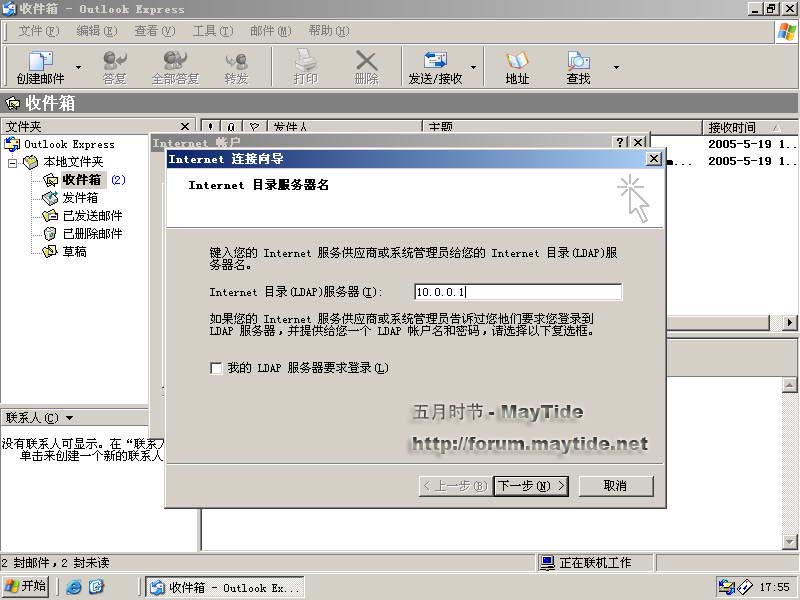Click the LDAP server name input field

[x=518, y=292]
